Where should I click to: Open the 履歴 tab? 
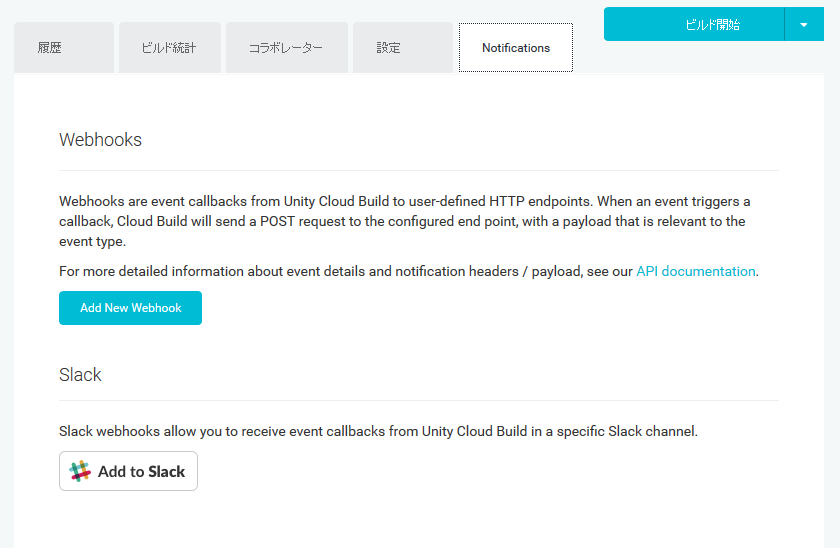click(x=64, y=48)
